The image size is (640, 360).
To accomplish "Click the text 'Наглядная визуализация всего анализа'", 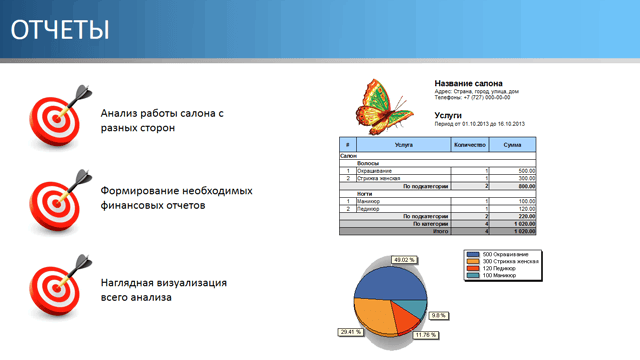I will point(164,290).
